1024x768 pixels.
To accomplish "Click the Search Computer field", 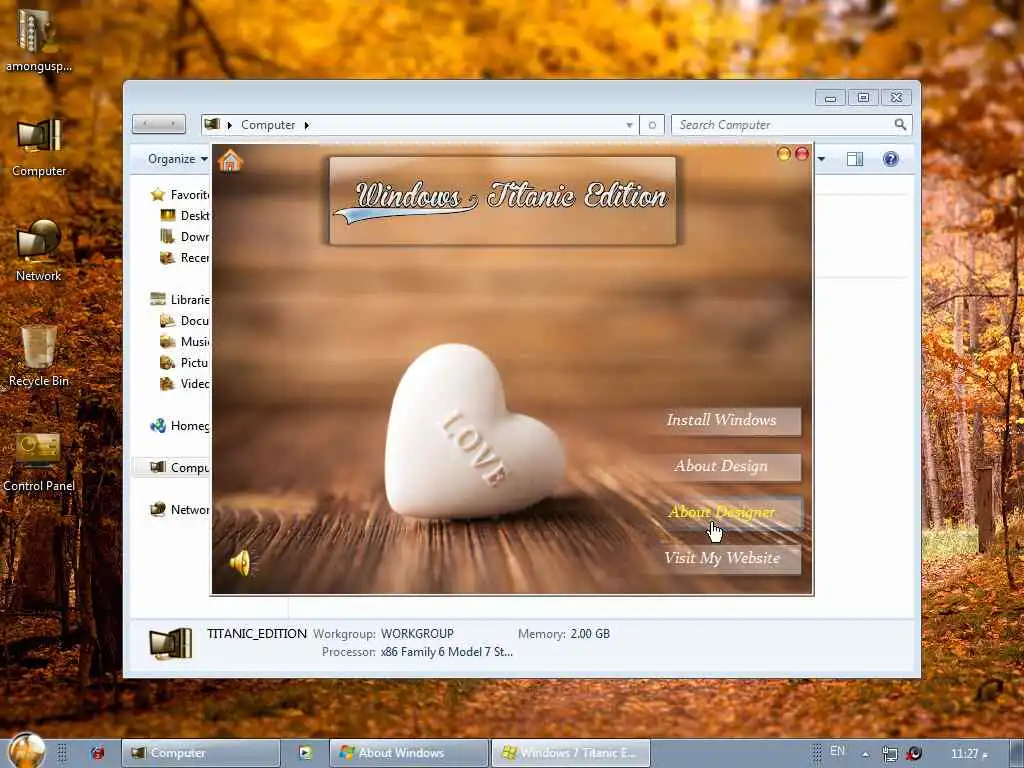I will click(784, 125).
